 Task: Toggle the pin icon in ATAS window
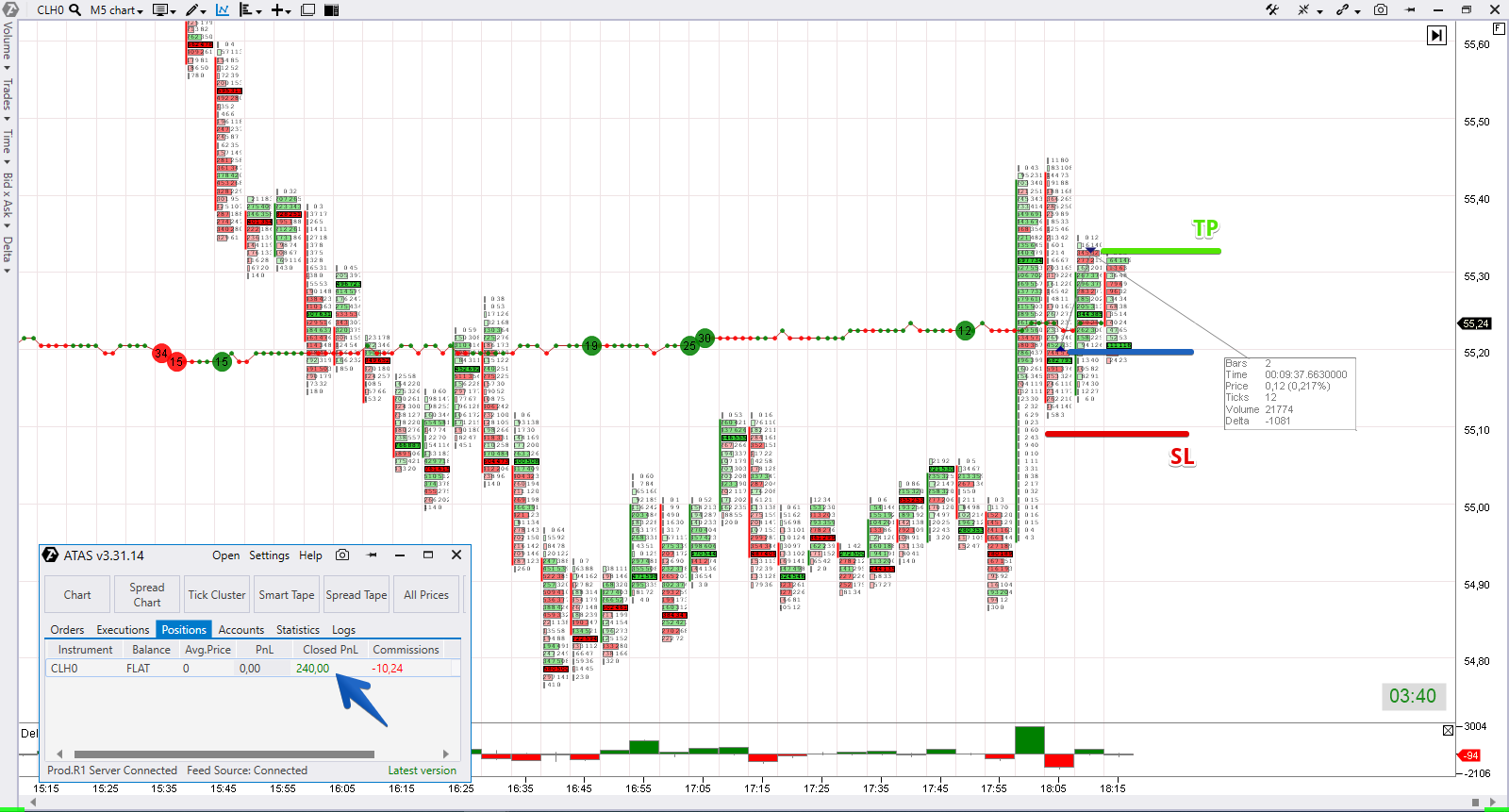(372, 555)
